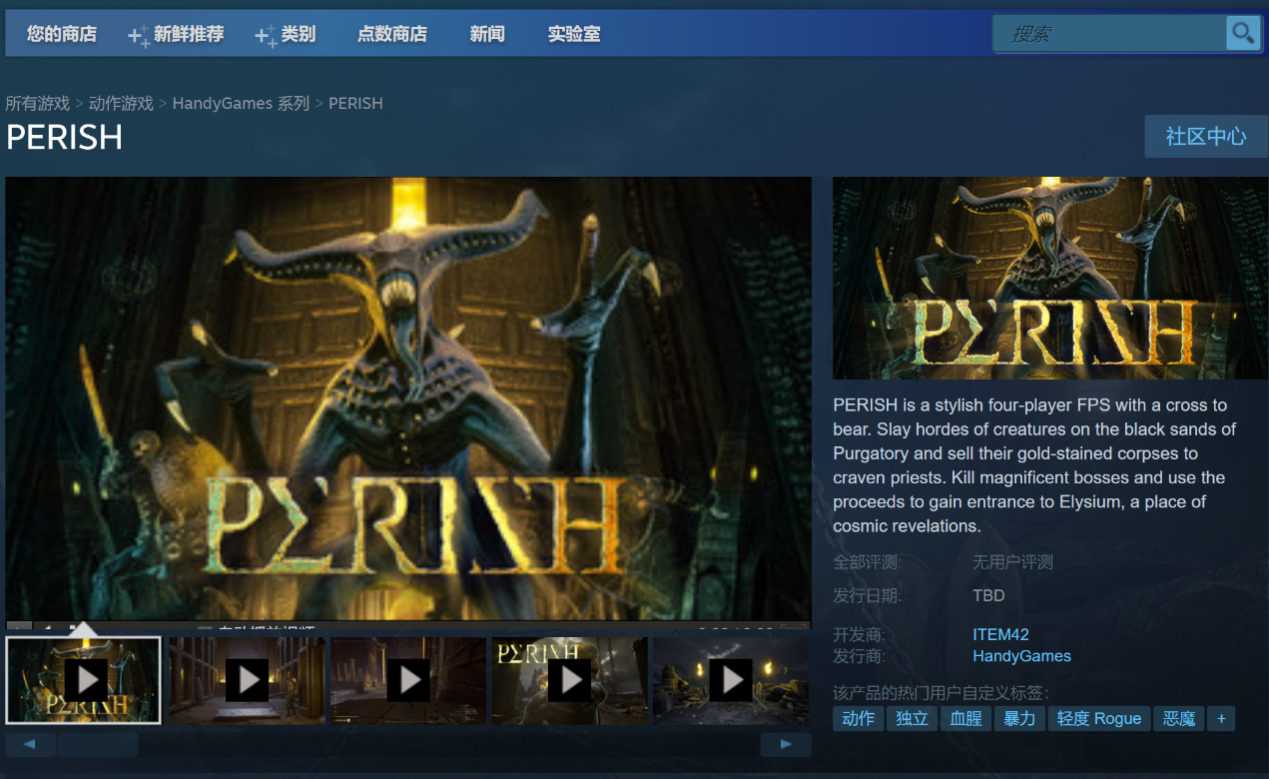Open developer ITEM42 link
Viewport: 1269px width, 779px height.
pos(1000,634)
